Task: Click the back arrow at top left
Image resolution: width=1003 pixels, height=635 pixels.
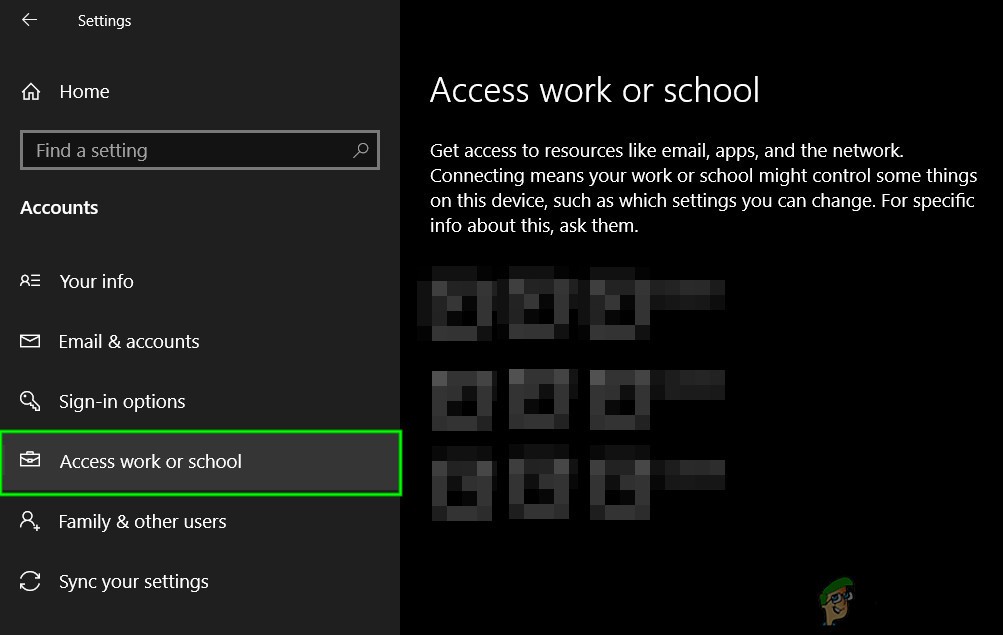Action: 28,18
